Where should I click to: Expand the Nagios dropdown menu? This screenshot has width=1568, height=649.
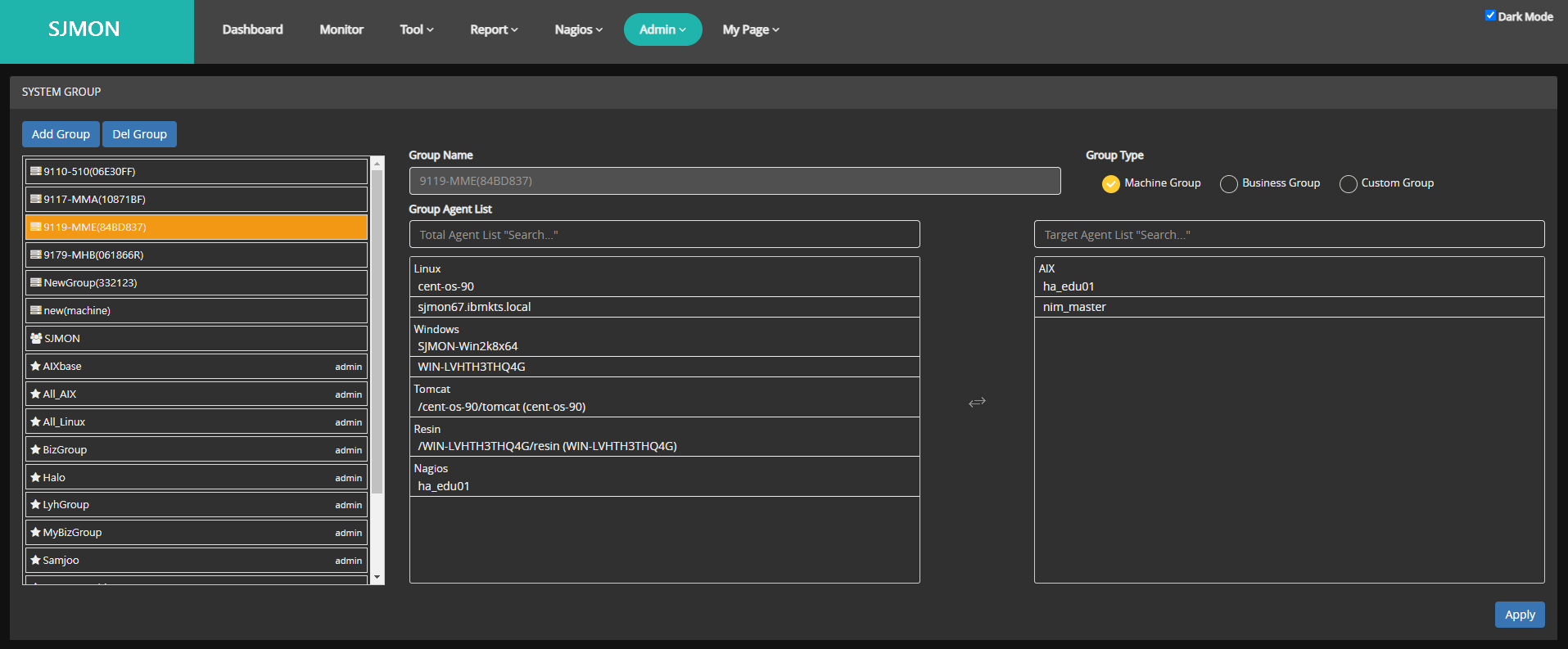[578, 29]
